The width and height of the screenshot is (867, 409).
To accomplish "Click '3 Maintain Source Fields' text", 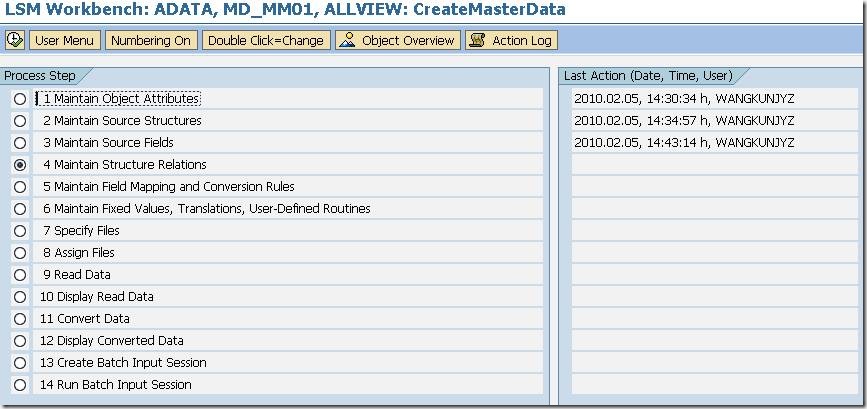I will pos(108,143).
